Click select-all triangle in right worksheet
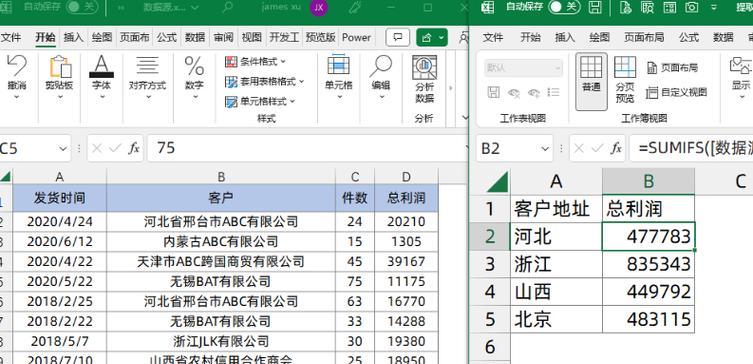The width and height of the screenshot is (753, 364). [x=497, y=182]
